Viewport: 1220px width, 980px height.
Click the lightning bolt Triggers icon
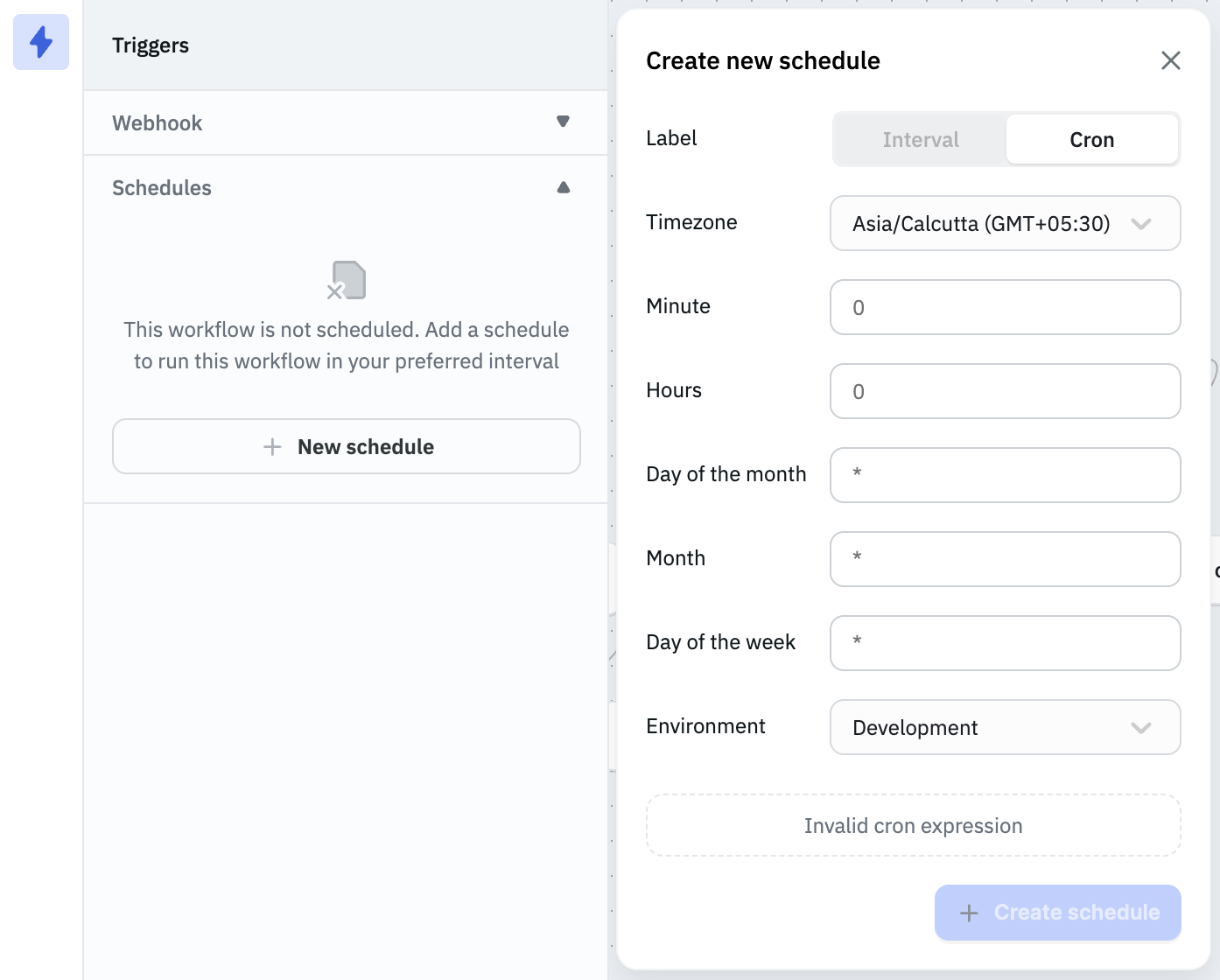[x=41, y=42]
